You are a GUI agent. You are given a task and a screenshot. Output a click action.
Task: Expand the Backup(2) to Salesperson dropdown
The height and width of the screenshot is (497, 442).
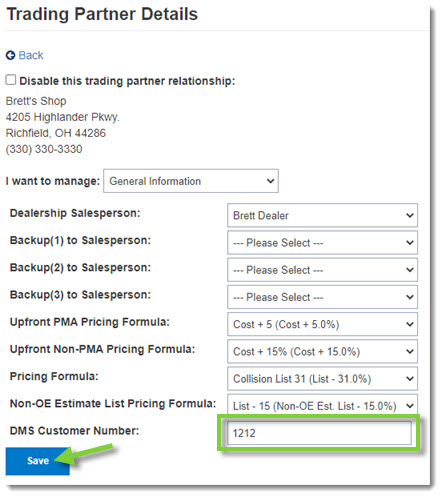322,270
